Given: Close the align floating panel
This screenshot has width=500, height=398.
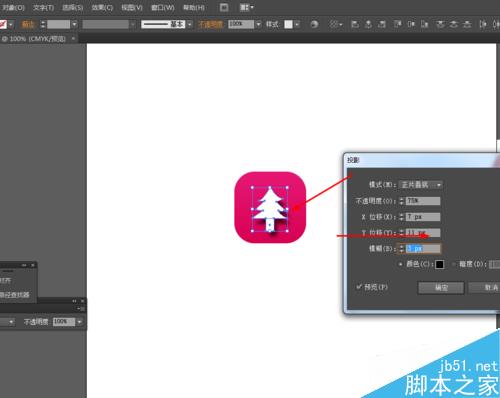Looking at the screenshot, I should [33, 265].
